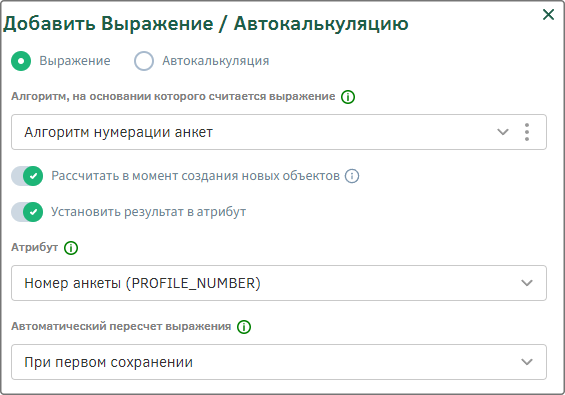Select the Выражение radio button circle

pos(21,61)
